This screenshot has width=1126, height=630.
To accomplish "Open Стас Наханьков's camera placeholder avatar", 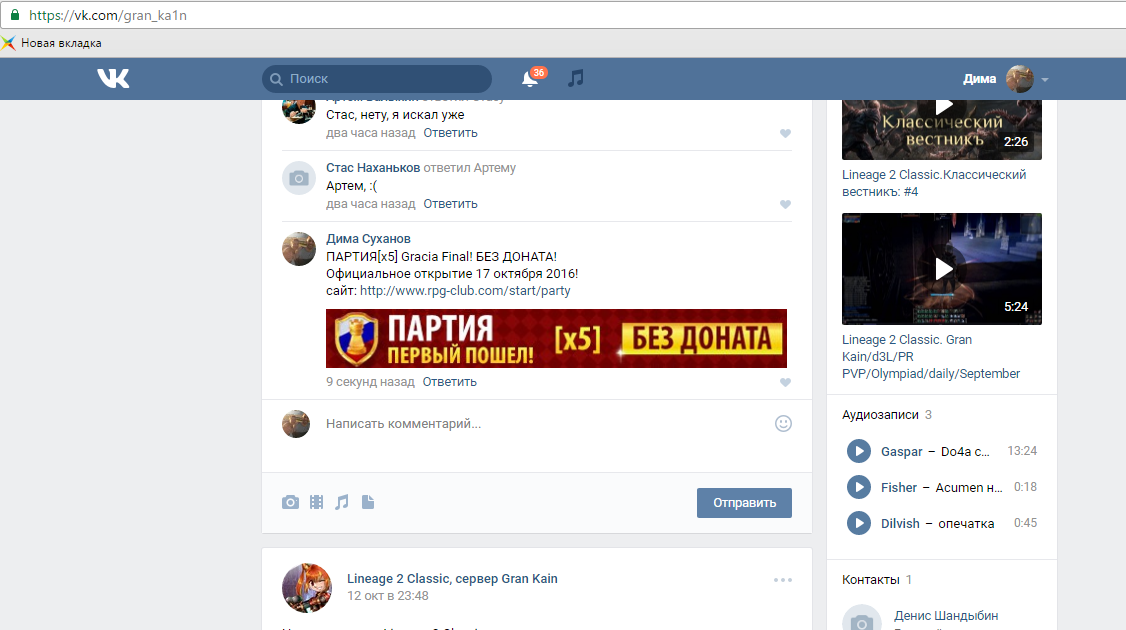I will click(299, 178).
